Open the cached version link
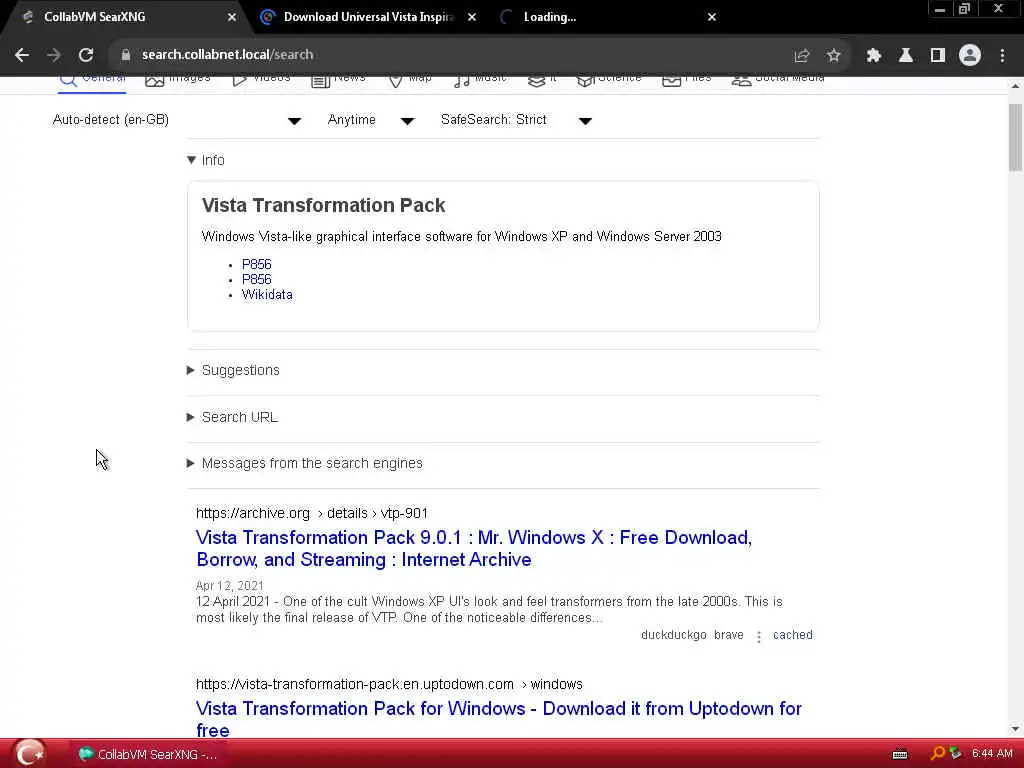The width and height of the screenshot is (1024, 768). (x=793, y=635)
